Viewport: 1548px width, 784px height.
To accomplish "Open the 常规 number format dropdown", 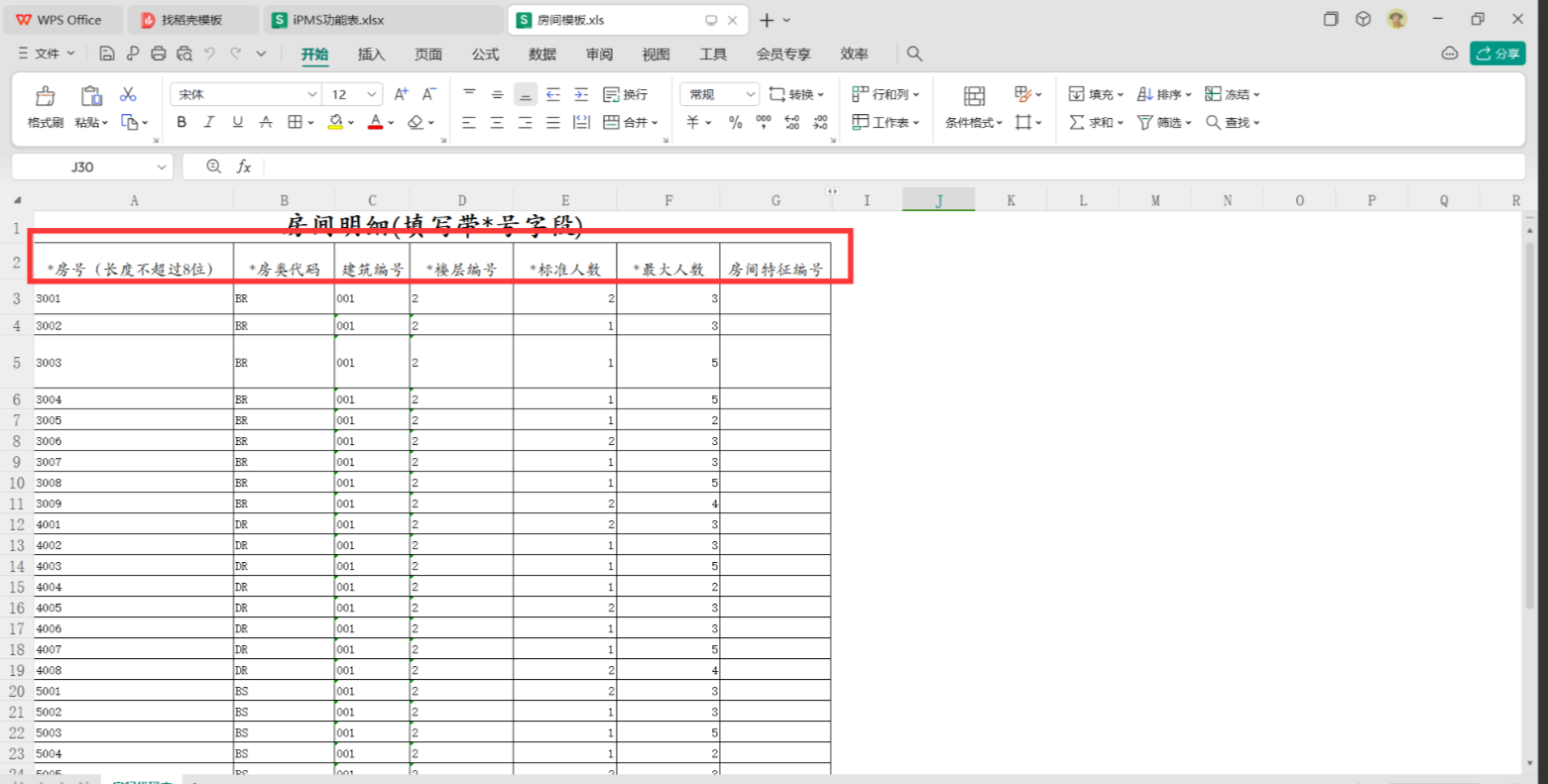I will pyautogui.click(x=750, y=94).
